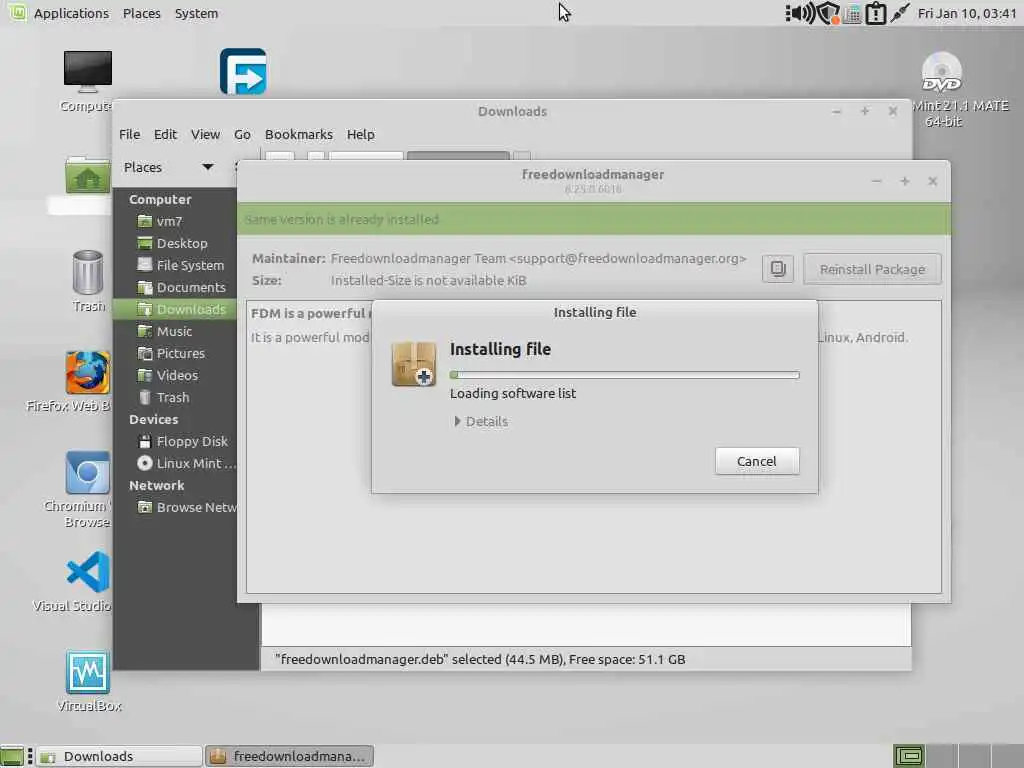Image resolution: width=1024 pixels, height=768 pixels.
Task: Click the plug connection tray icon
Action: 900,13
